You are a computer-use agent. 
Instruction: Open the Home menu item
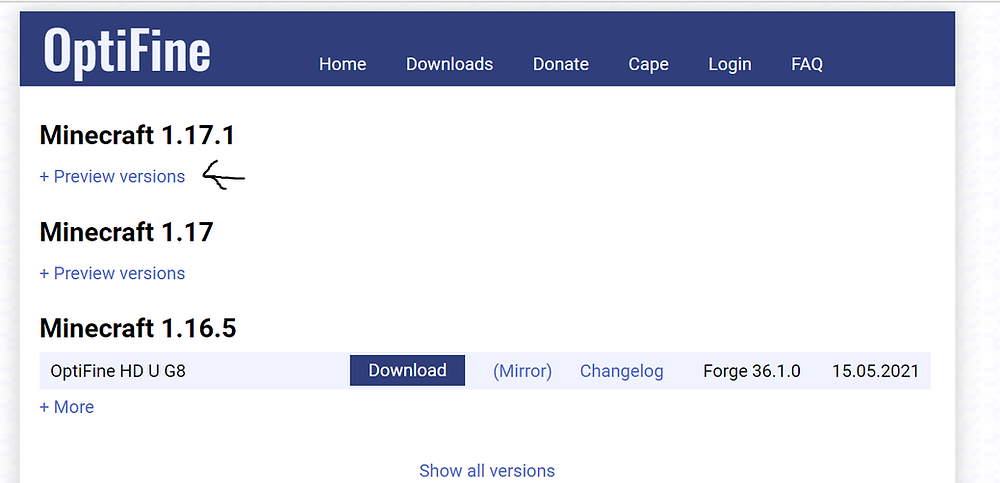(x=342, y=64)
